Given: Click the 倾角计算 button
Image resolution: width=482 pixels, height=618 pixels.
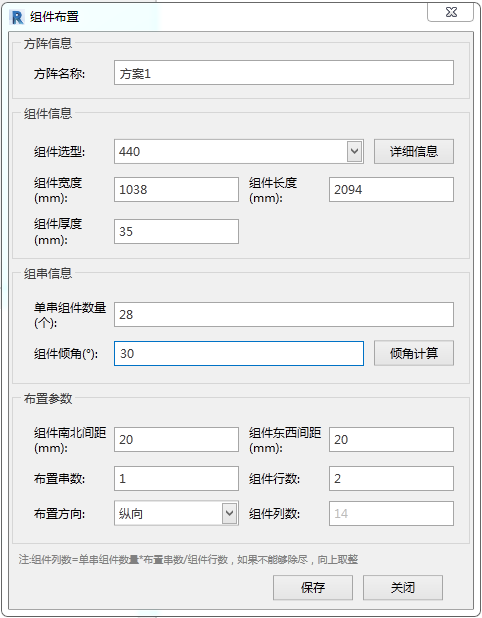Looking at the screenshot, I should pos(414,353).
